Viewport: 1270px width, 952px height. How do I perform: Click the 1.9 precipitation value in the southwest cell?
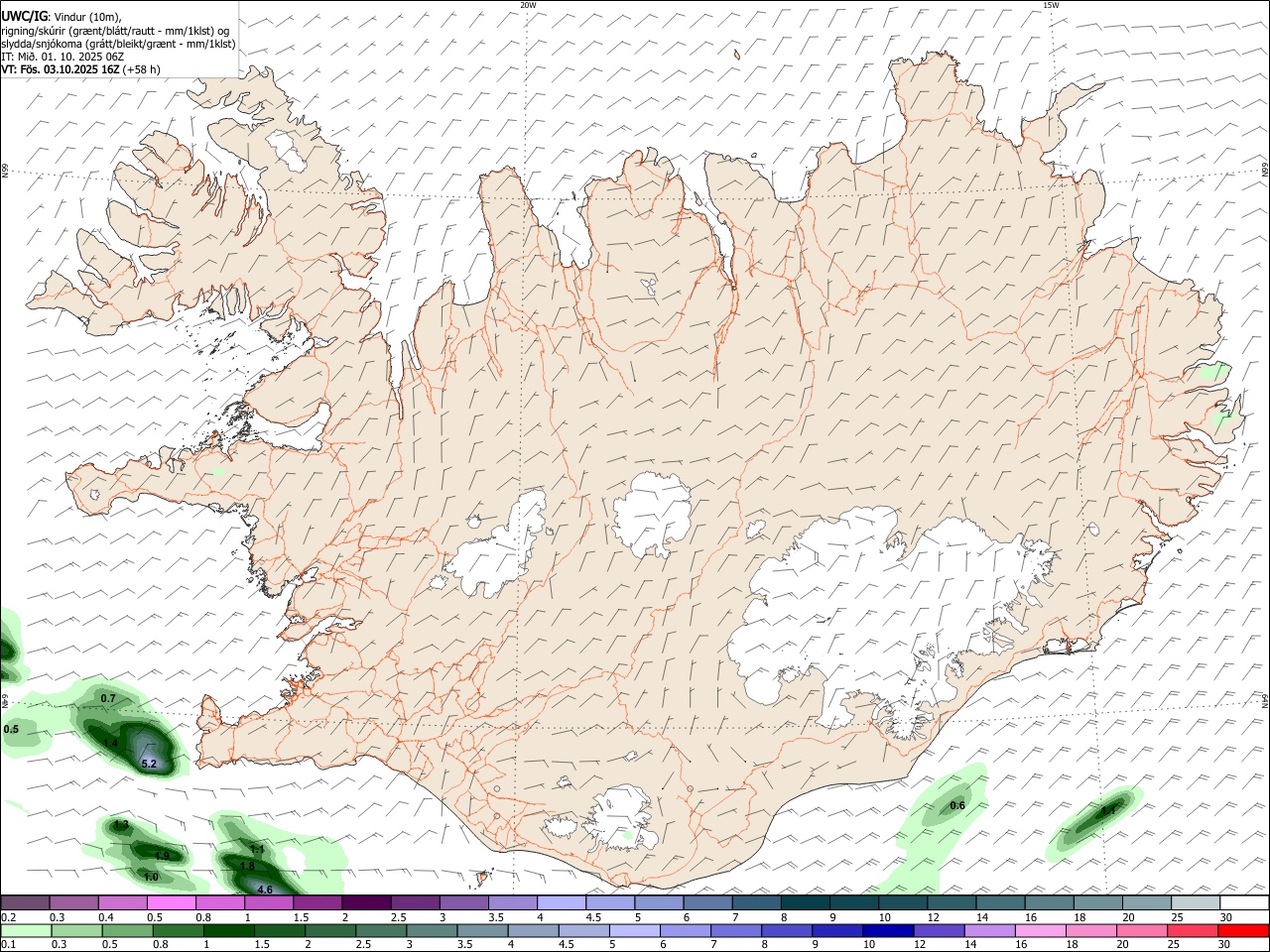[x=162, y=855]
